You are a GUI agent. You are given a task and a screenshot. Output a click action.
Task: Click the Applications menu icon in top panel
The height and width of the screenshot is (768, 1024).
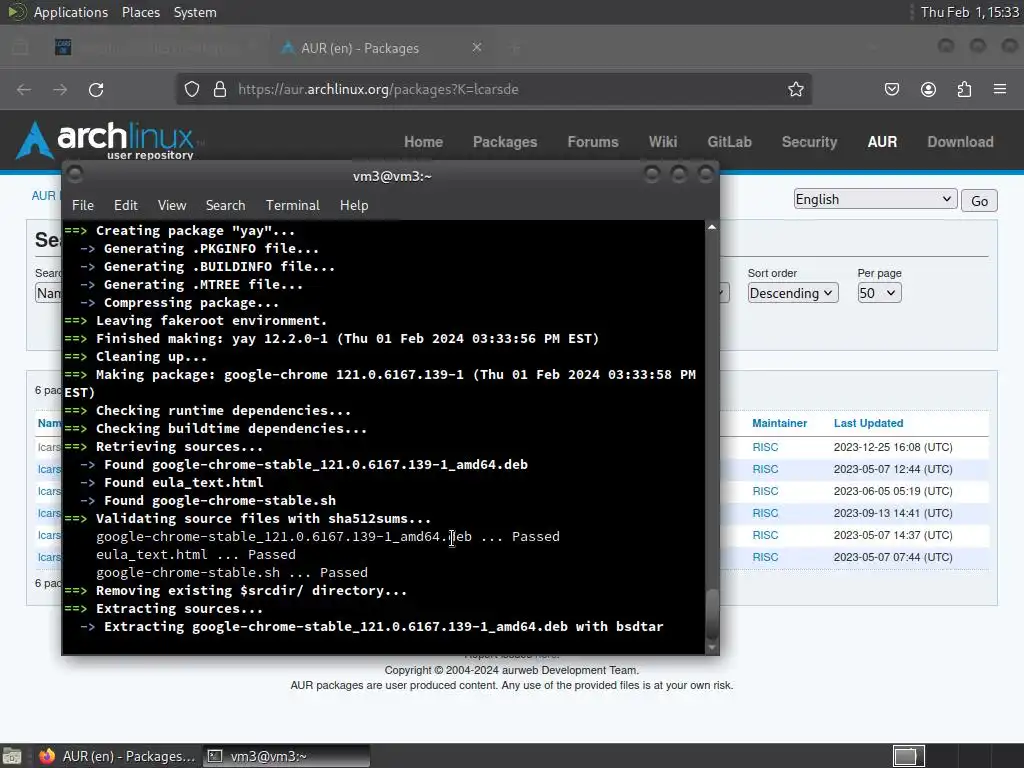coord(16,12)
